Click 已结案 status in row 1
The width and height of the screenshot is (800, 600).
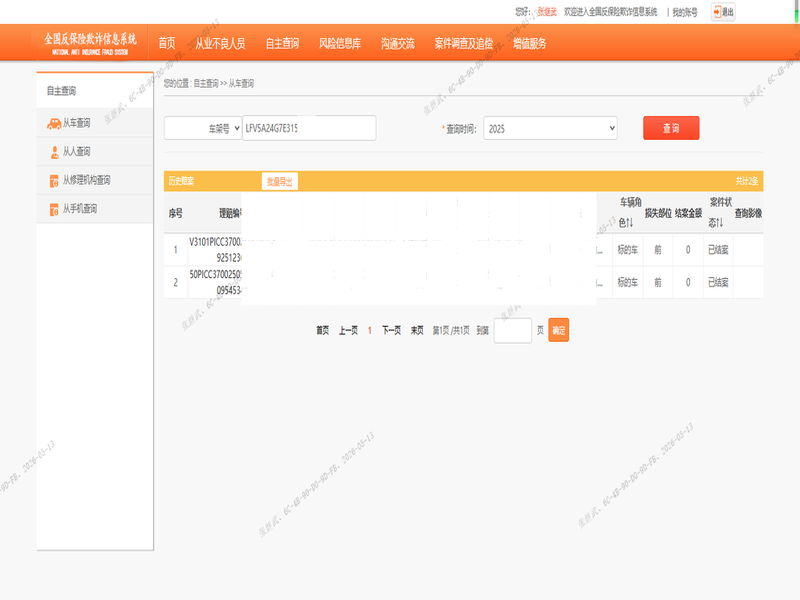pyautogui.click(x=718, y=249)
